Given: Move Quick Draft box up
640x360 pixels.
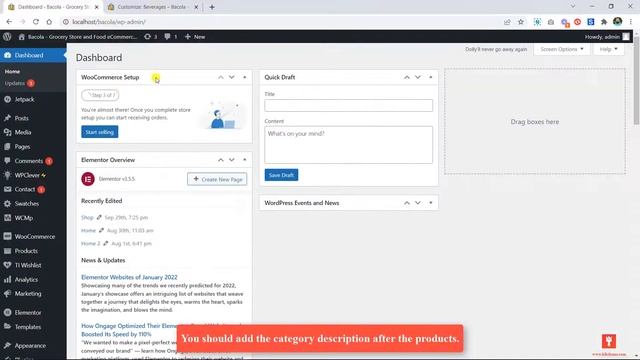Looking at the screenshot, I should point(407,77).
